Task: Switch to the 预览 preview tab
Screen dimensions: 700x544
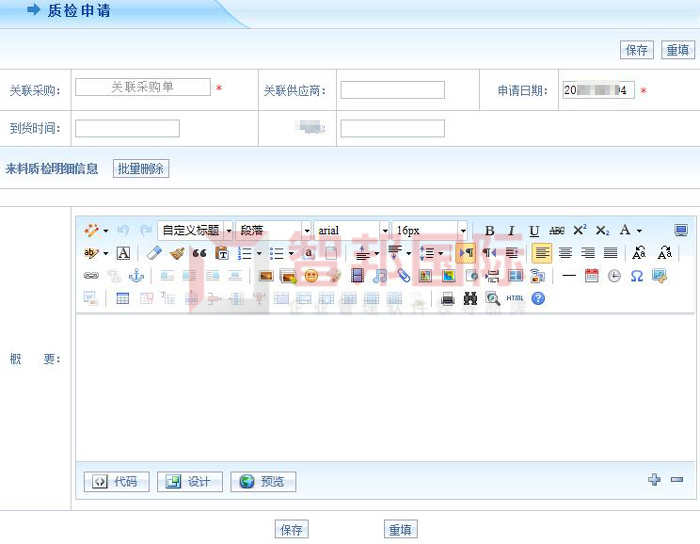Action: 263,482
